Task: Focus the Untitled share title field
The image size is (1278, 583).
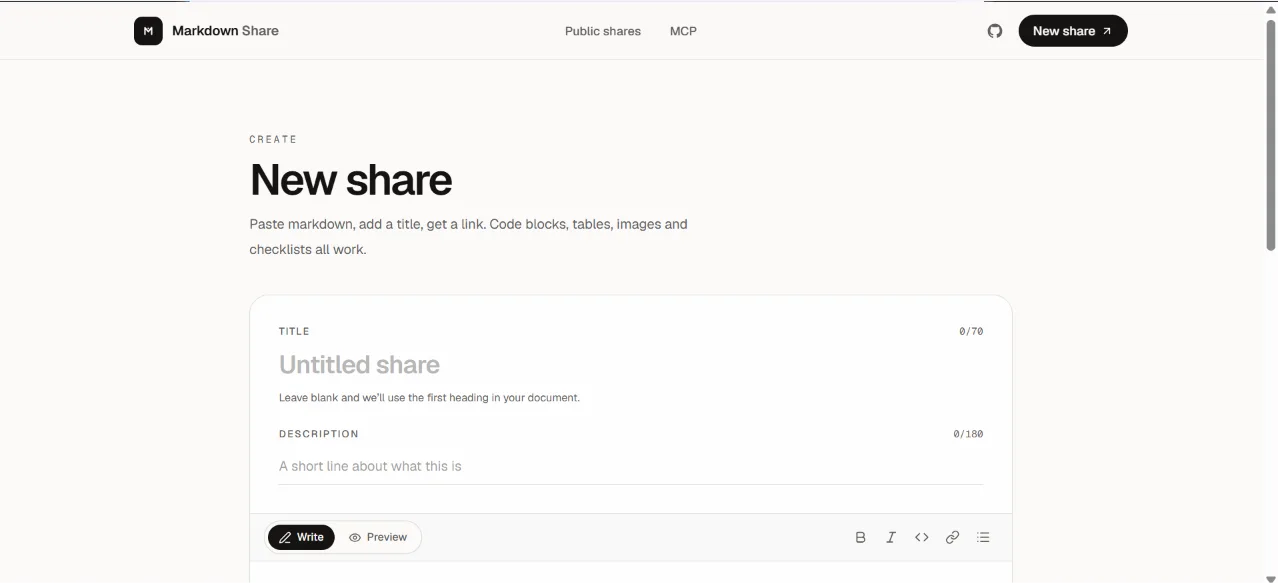Action: (631, 365)
